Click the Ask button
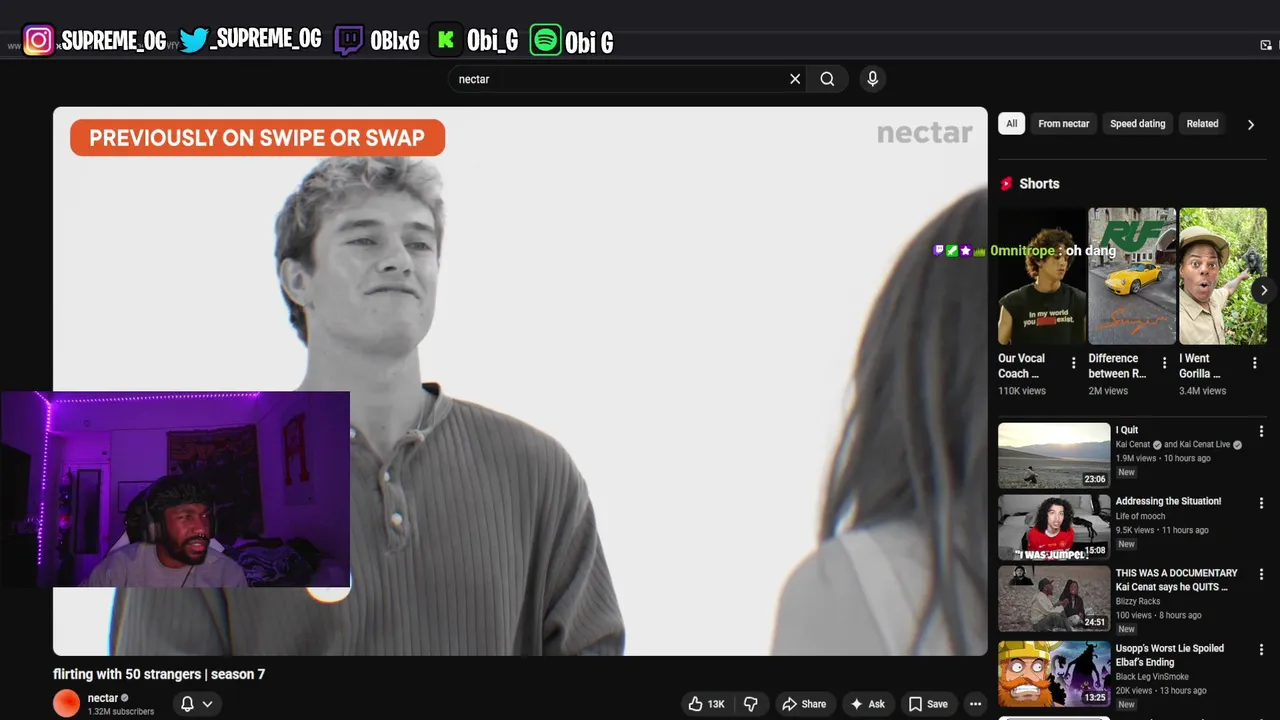The width and height of the screenshot is (1280, 720). click(x=867, y=704)
